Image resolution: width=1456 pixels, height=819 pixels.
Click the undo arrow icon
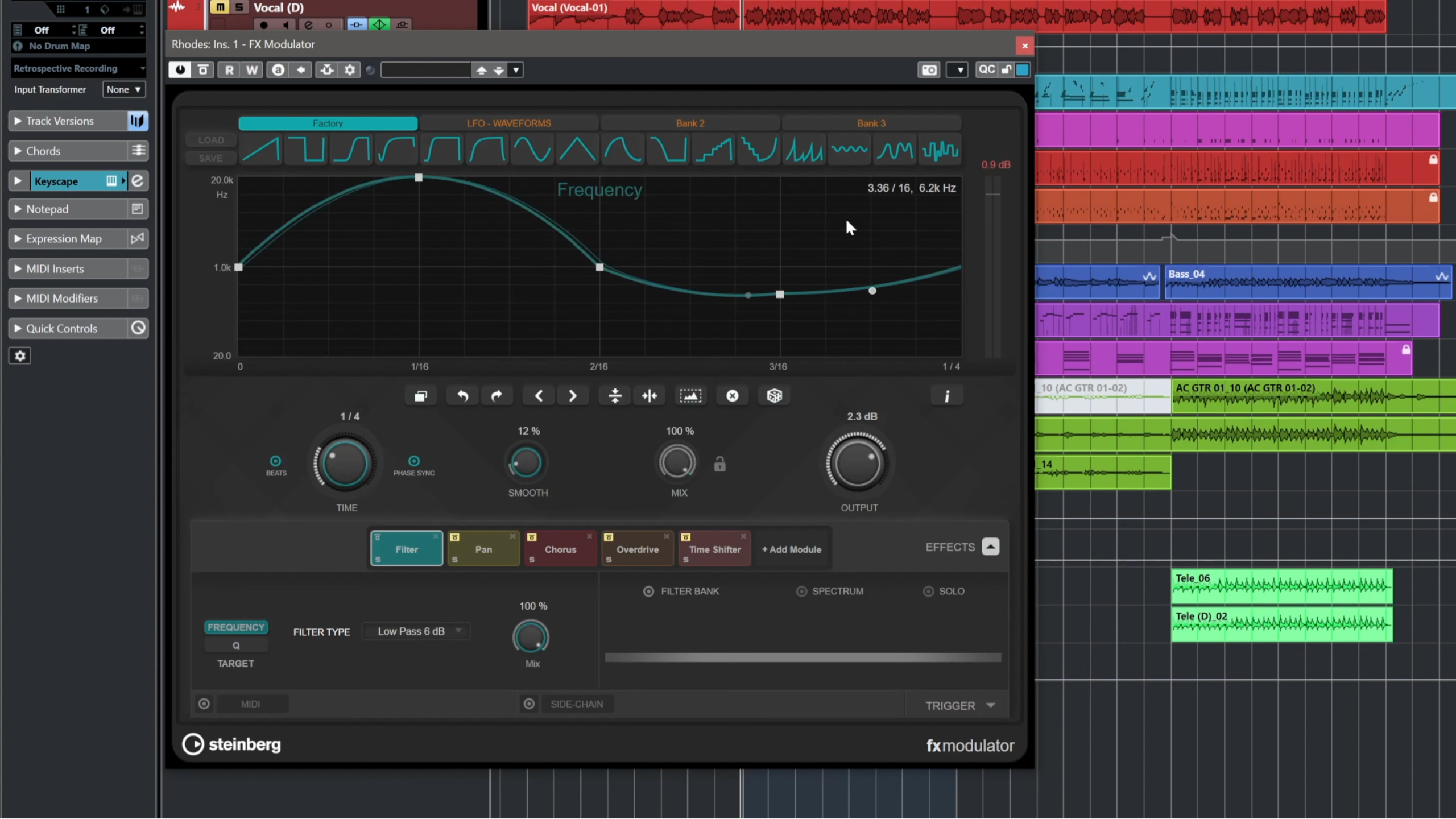(x=462, y=396)
